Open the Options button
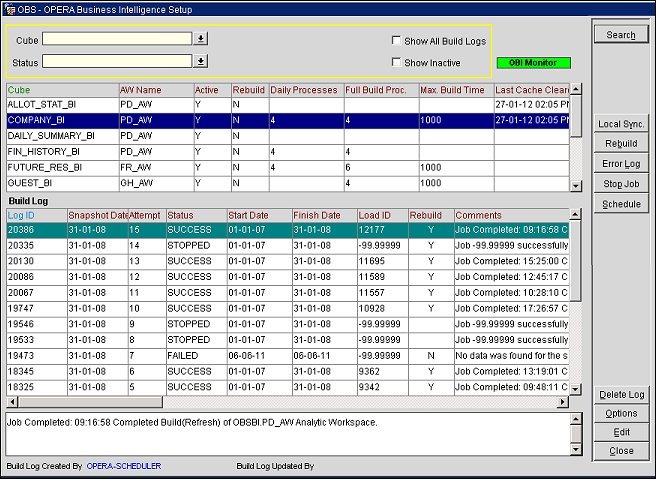 click(621, 413)
